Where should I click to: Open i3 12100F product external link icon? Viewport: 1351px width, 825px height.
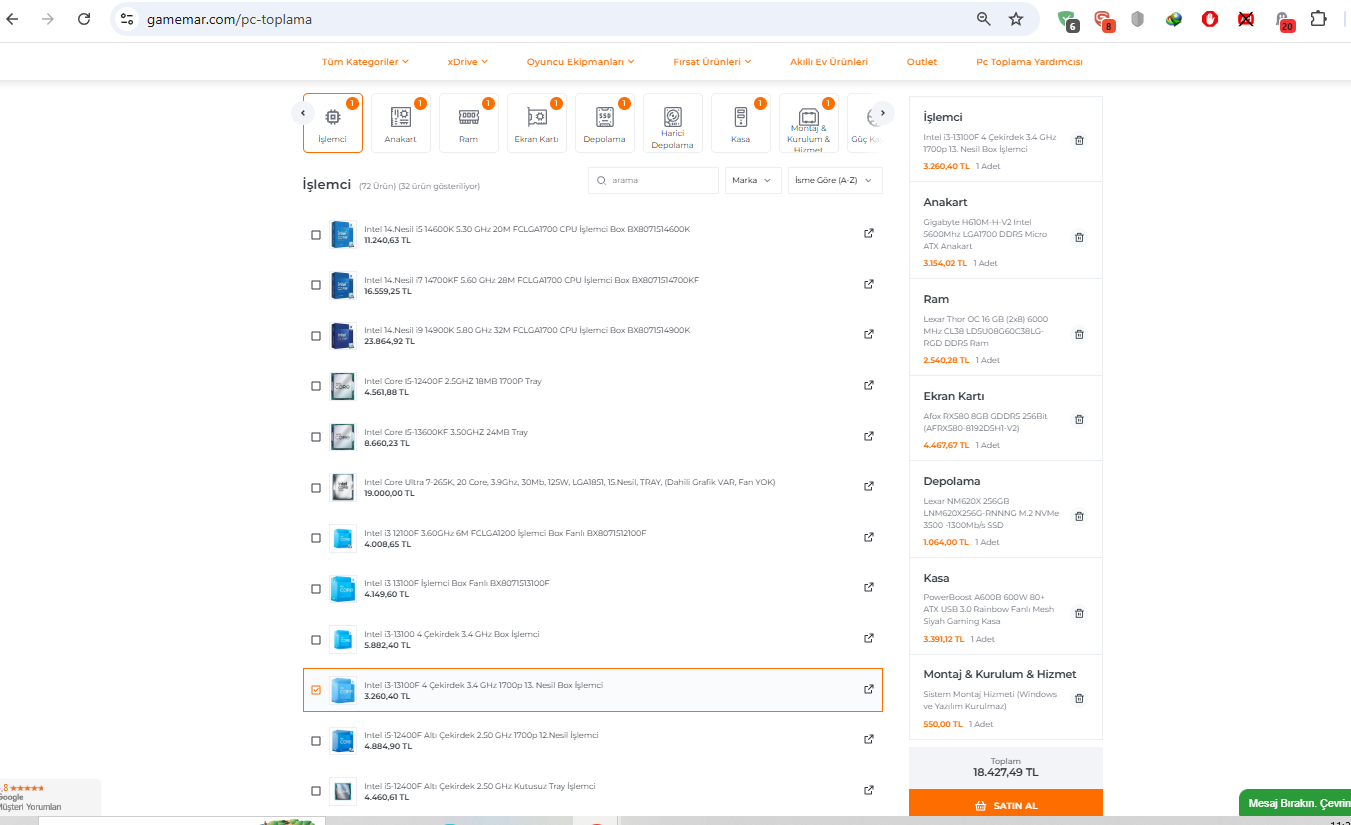pos(869,537)
